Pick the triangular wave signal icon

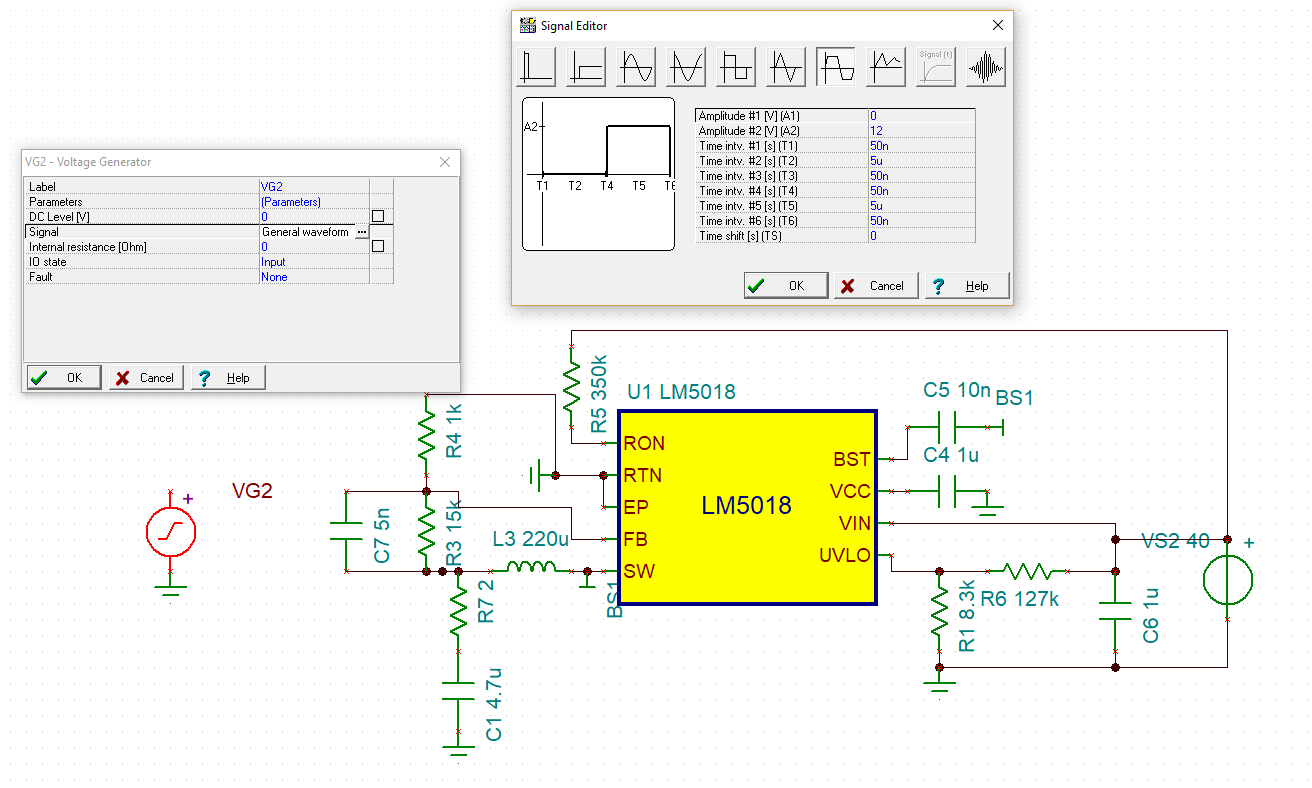786,67
